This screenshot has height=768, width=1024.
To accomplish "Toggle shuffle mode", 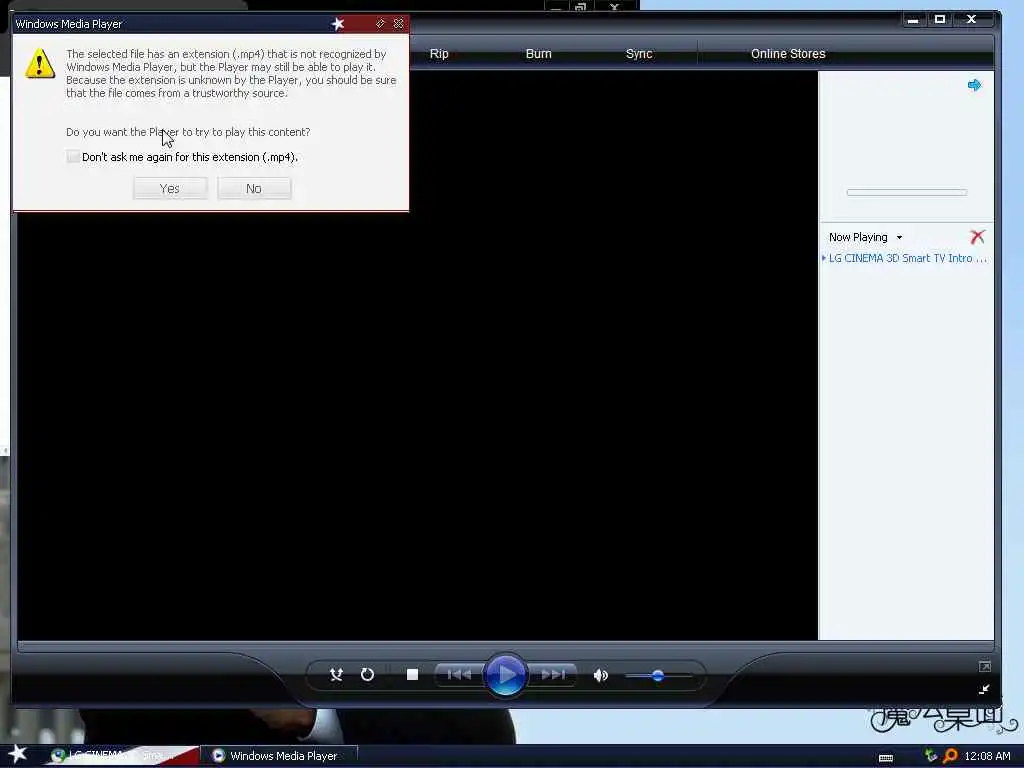I will (336, 675).
